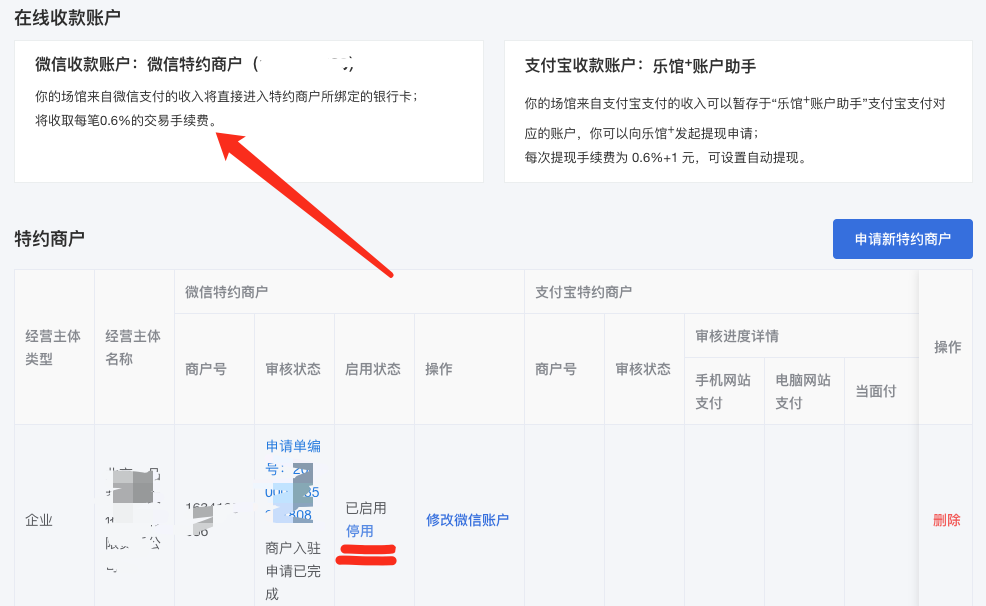Image resolution: width=986 pixels, height=606 pixels.
Task: Click 审核状态 header under 微信特约商户
Action: [293, 369]
